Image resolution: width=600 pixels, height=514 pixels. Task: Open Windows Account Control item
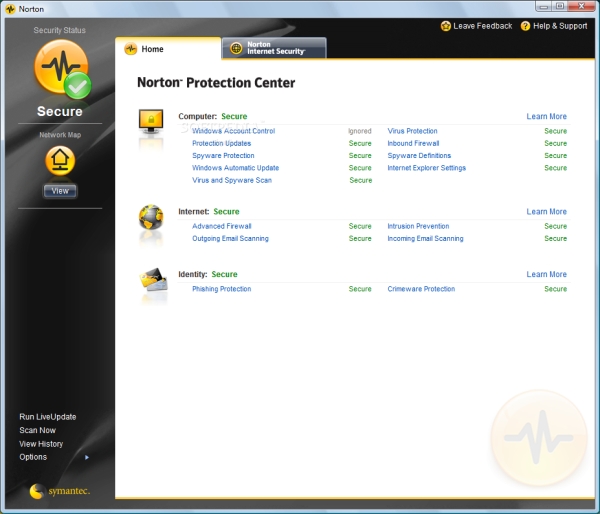(233, 131)
